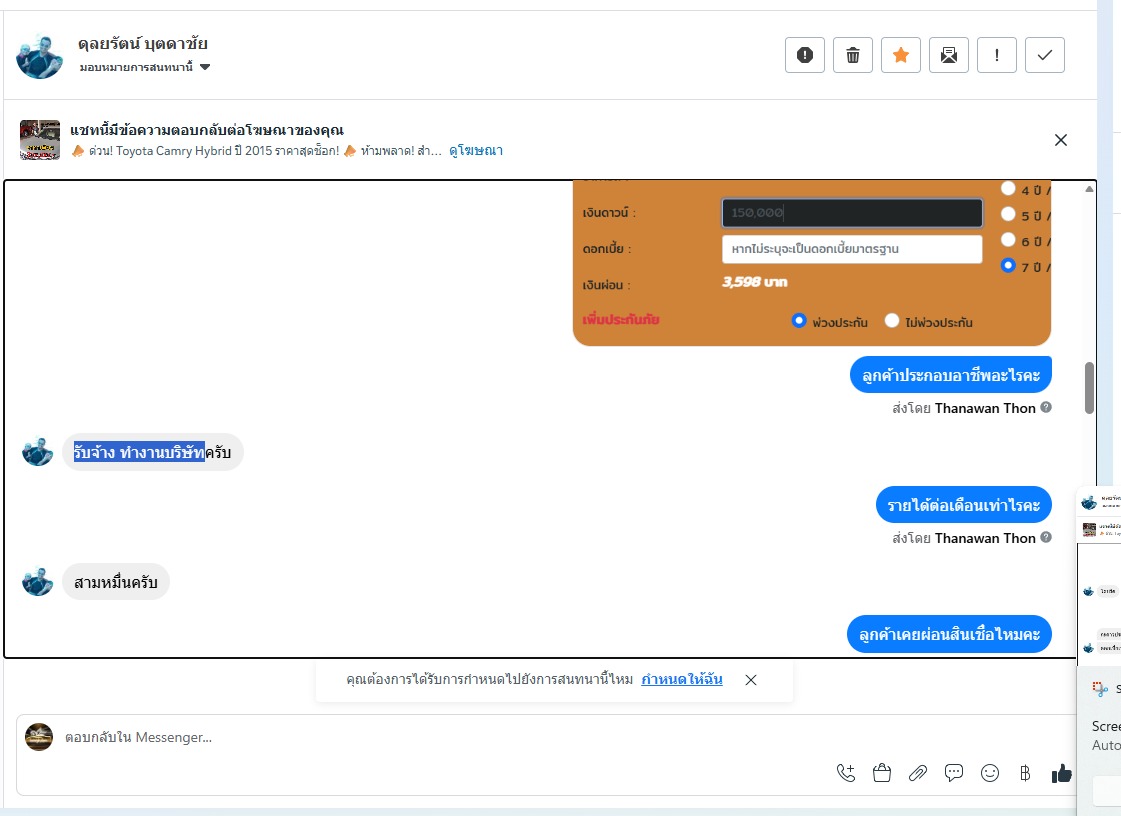Send a thumbs up like

point(1062,773)
